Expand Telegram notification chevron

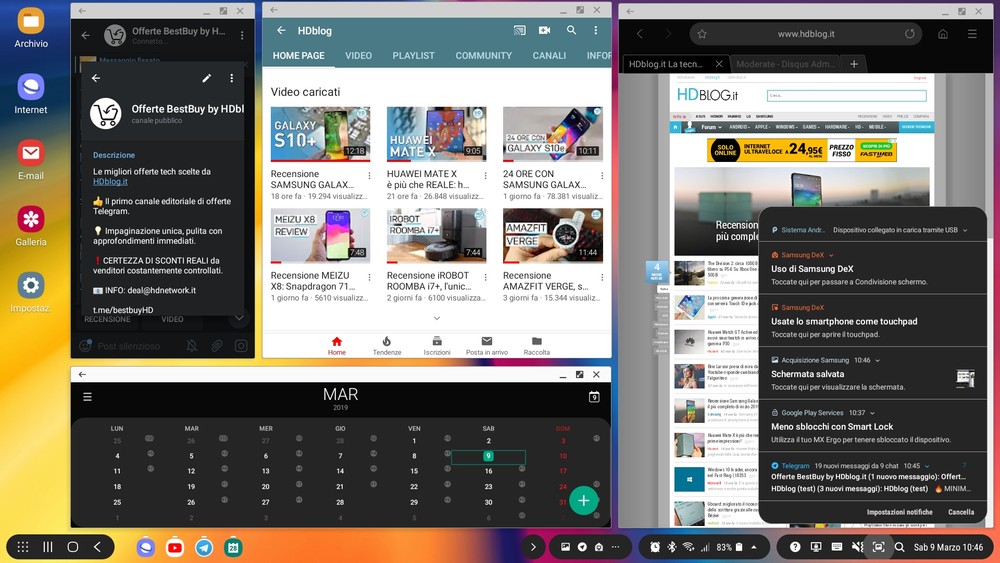coord(927,466)
